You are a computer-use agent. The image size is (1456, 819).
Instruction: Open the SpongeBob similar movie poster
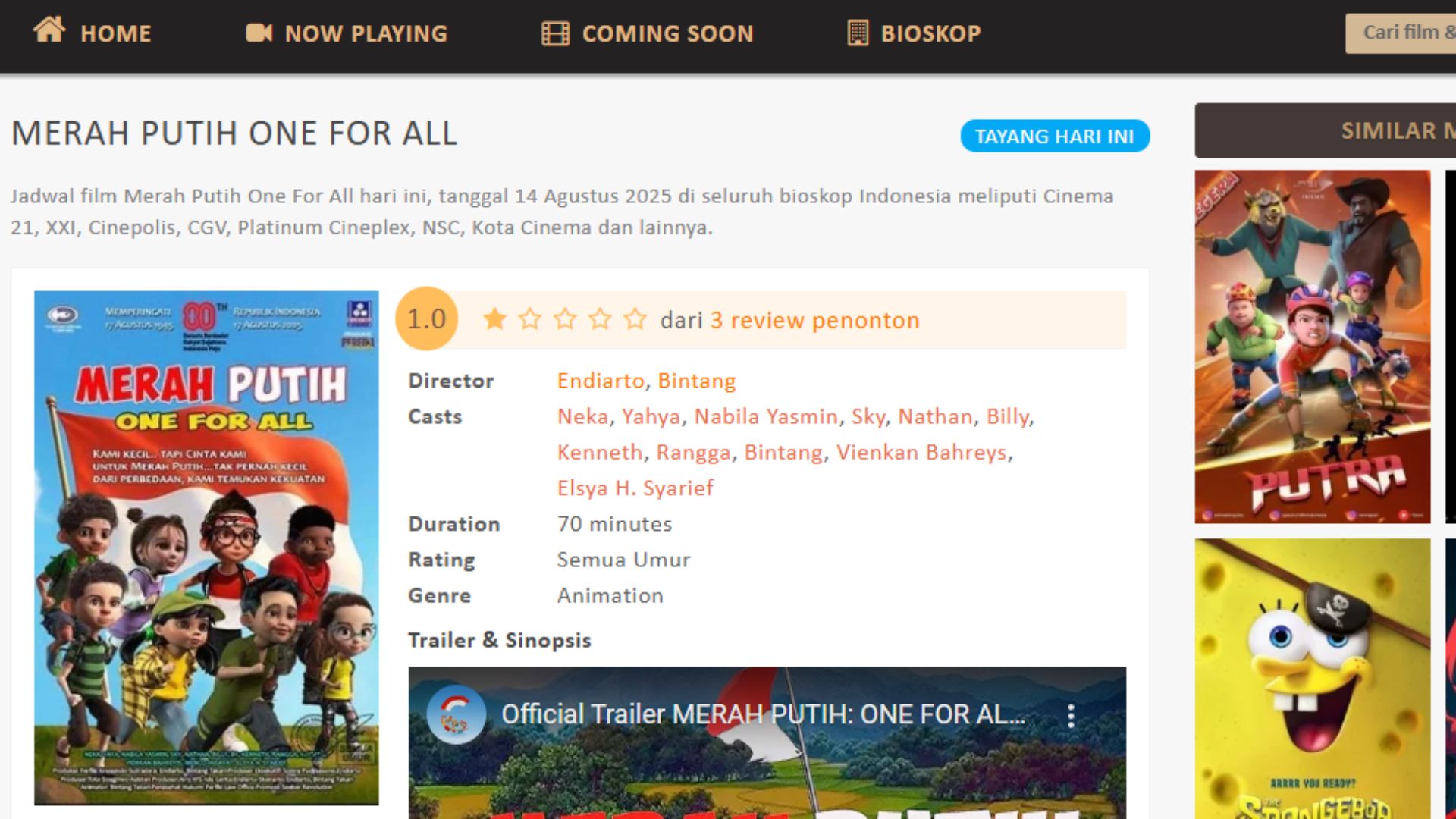1312,678
